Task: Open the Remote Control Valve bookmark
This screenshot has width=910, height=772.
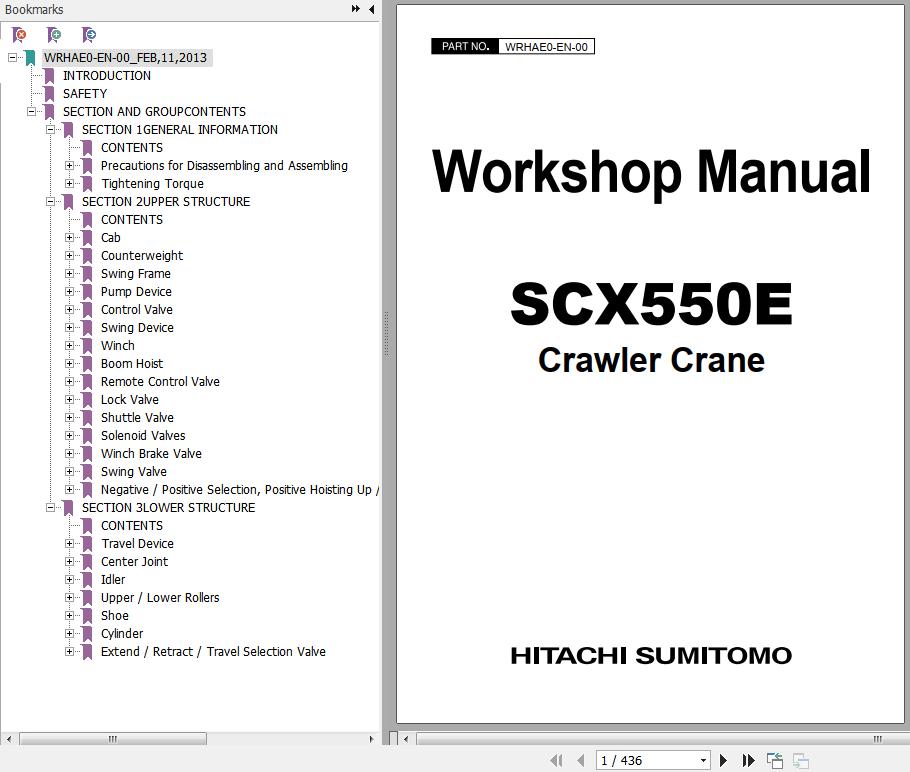Action: (x=160, y=381)
